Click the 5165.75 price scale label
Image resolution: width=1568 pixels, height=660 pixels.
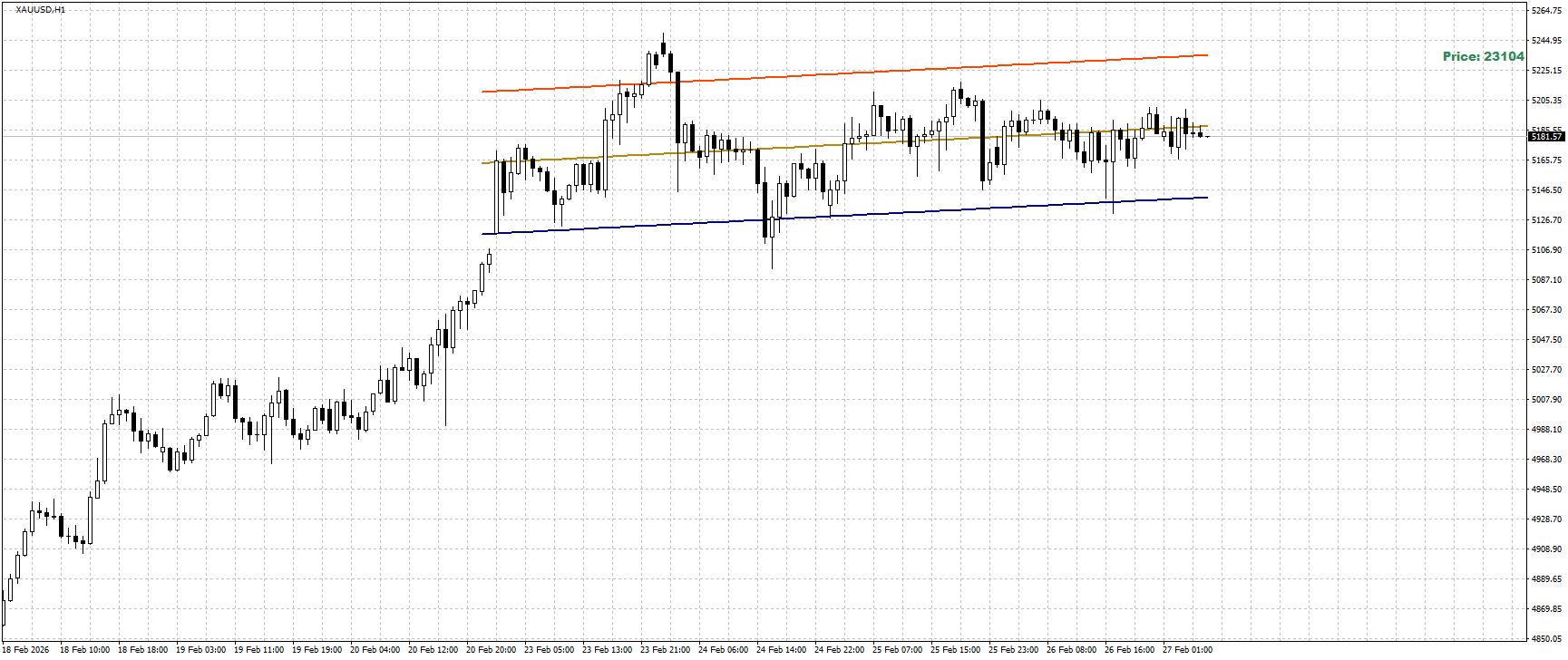(x=1547, y=160)
